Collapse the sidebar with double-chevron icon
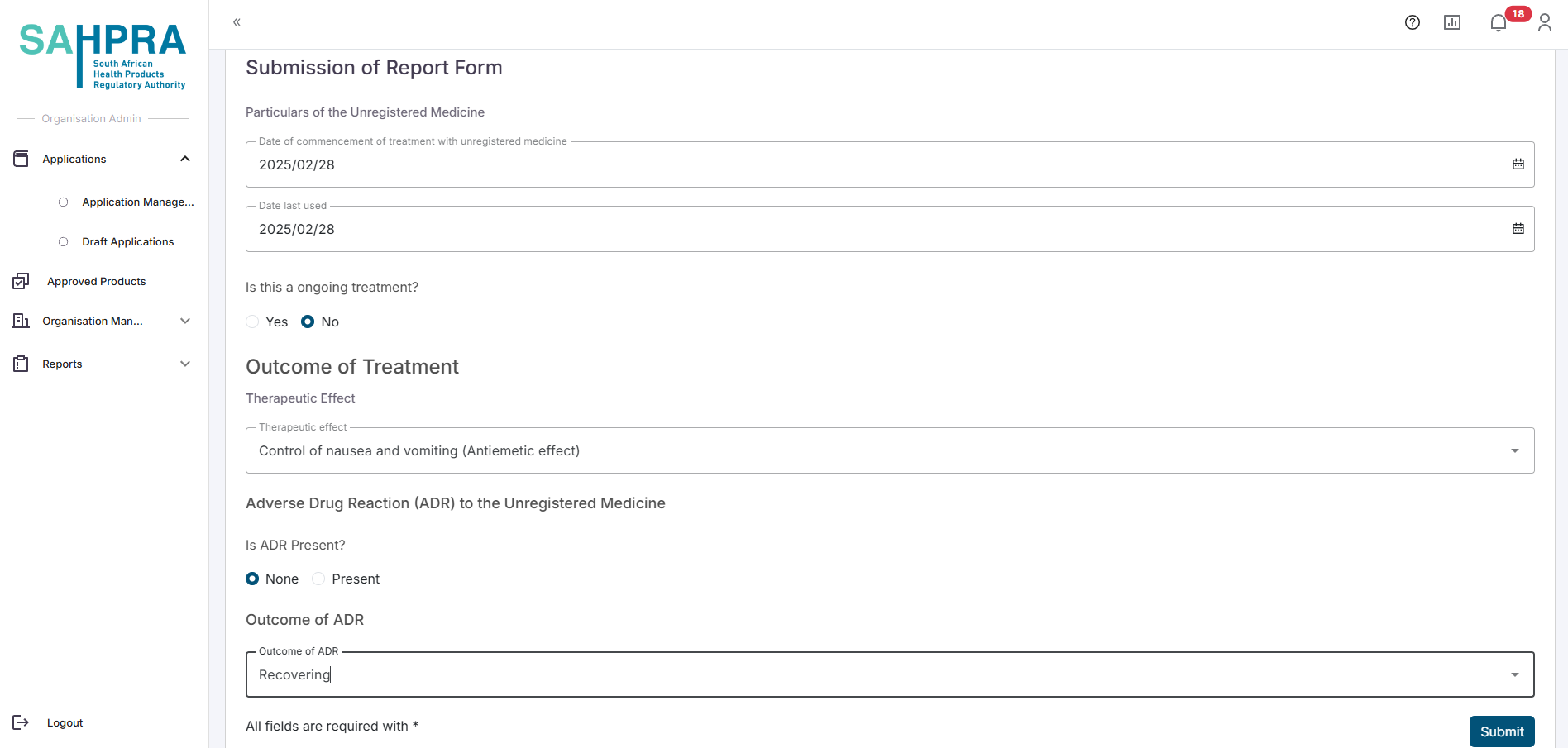Screen dimensions: 1568x748 (x=237, y=22)
